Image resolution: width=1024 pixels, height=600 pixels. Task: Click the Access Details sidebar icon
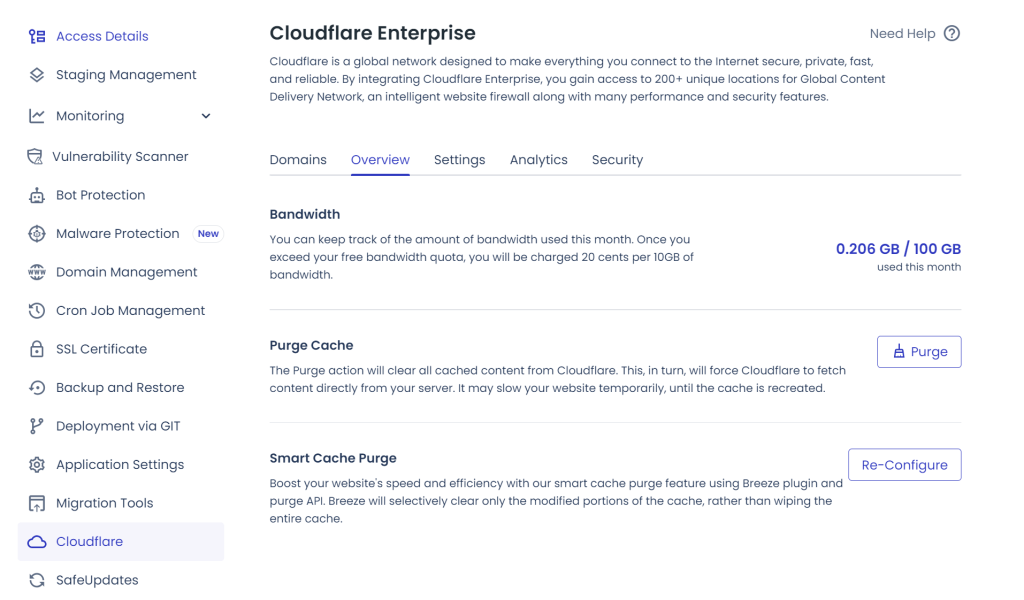click(x=37, y=37)
